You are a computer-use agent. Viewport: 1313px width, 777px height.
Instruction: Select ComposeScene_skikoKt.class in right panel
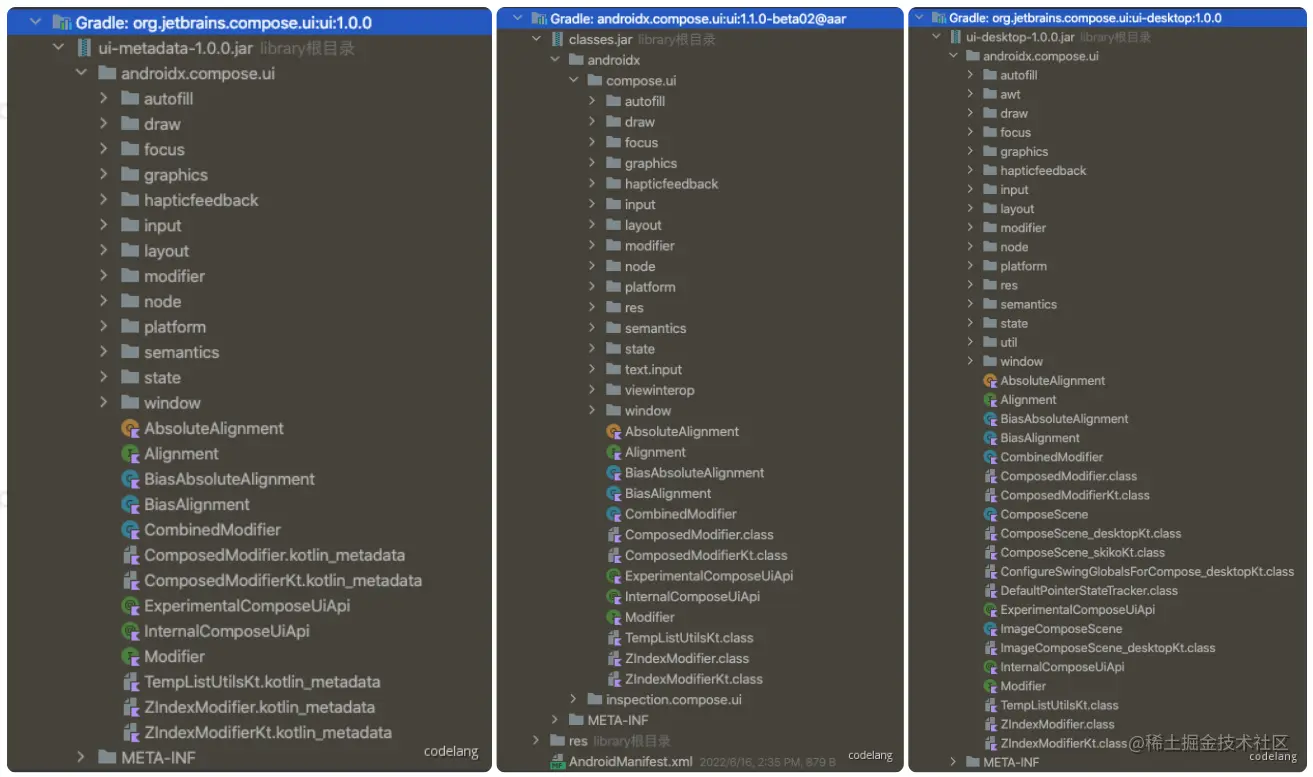tap(1083, 553)
